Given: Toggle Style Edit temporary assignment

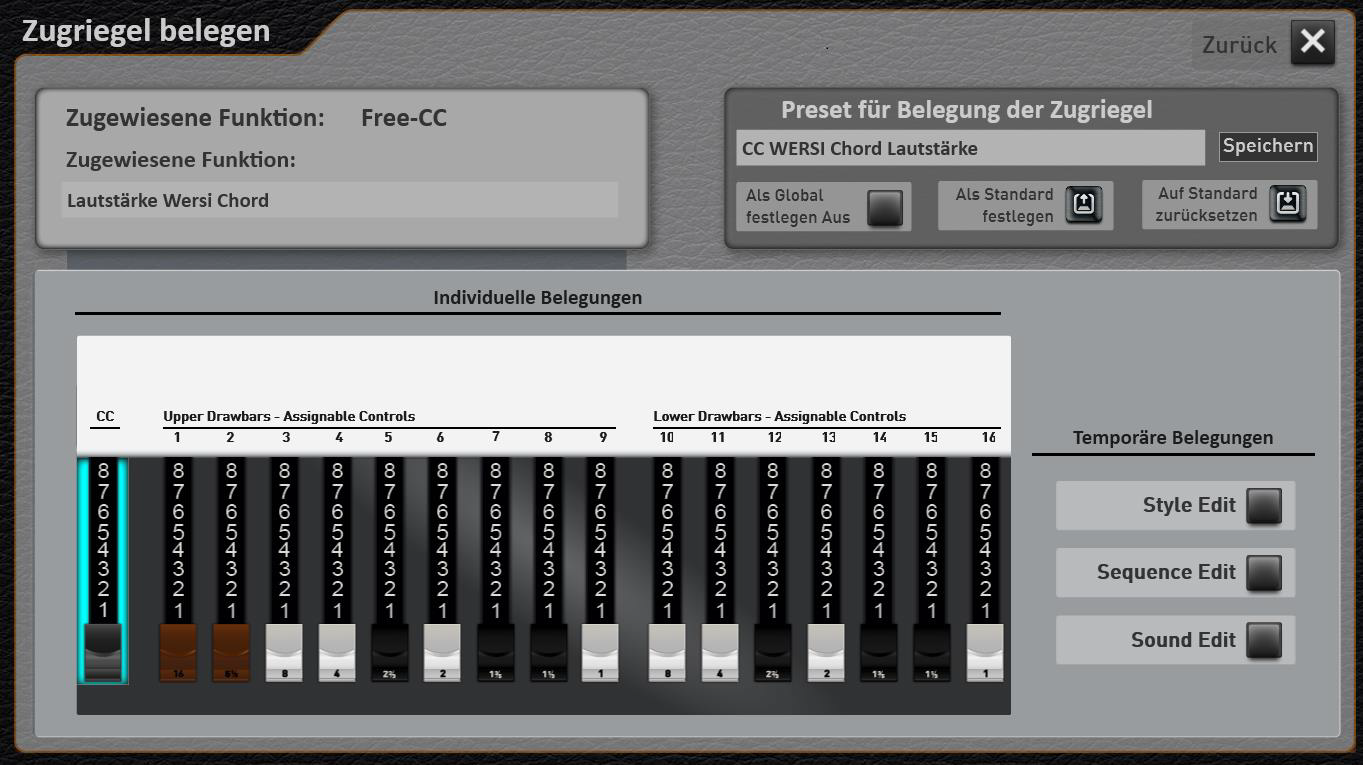Looking at the screenshot, I should [1264, 506].
